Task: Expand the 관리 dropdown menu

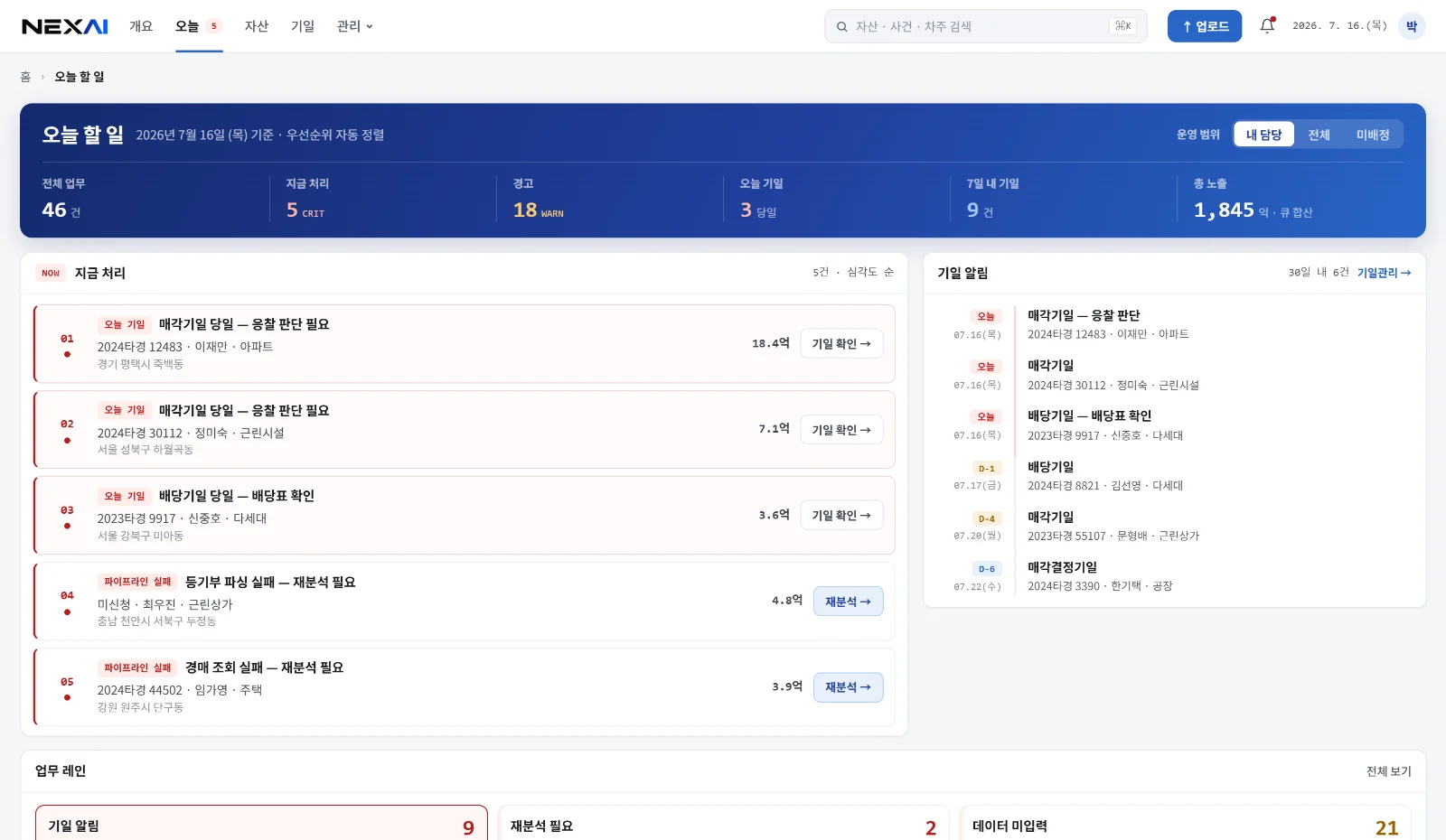Action: coord(354,26)
